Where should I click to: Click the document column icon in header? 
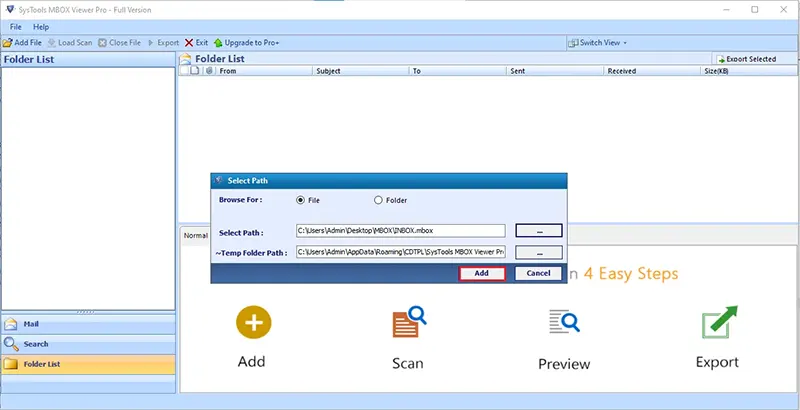coord(195,71)
